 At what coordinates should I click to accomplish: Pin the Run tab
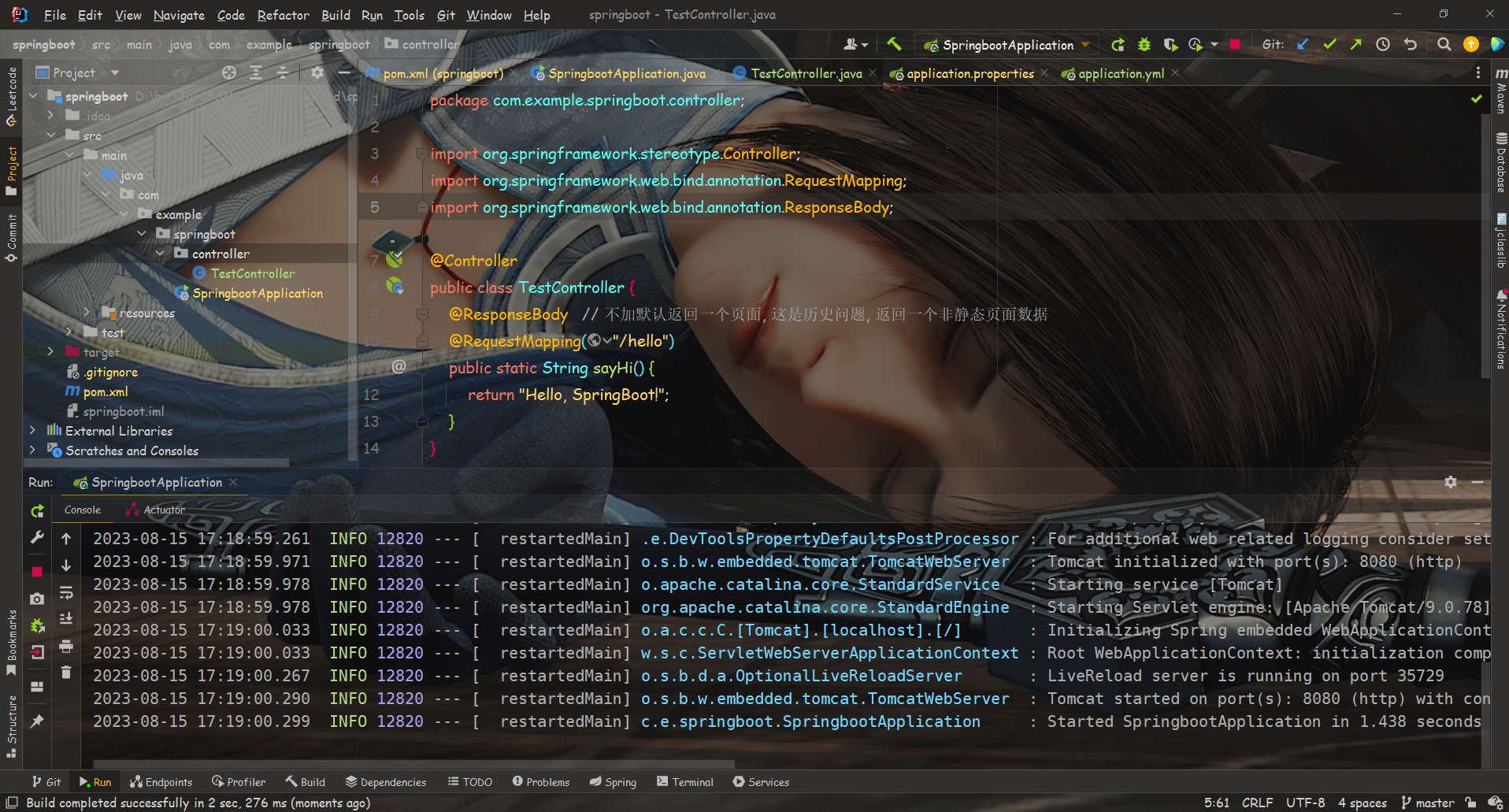[37, 721]
